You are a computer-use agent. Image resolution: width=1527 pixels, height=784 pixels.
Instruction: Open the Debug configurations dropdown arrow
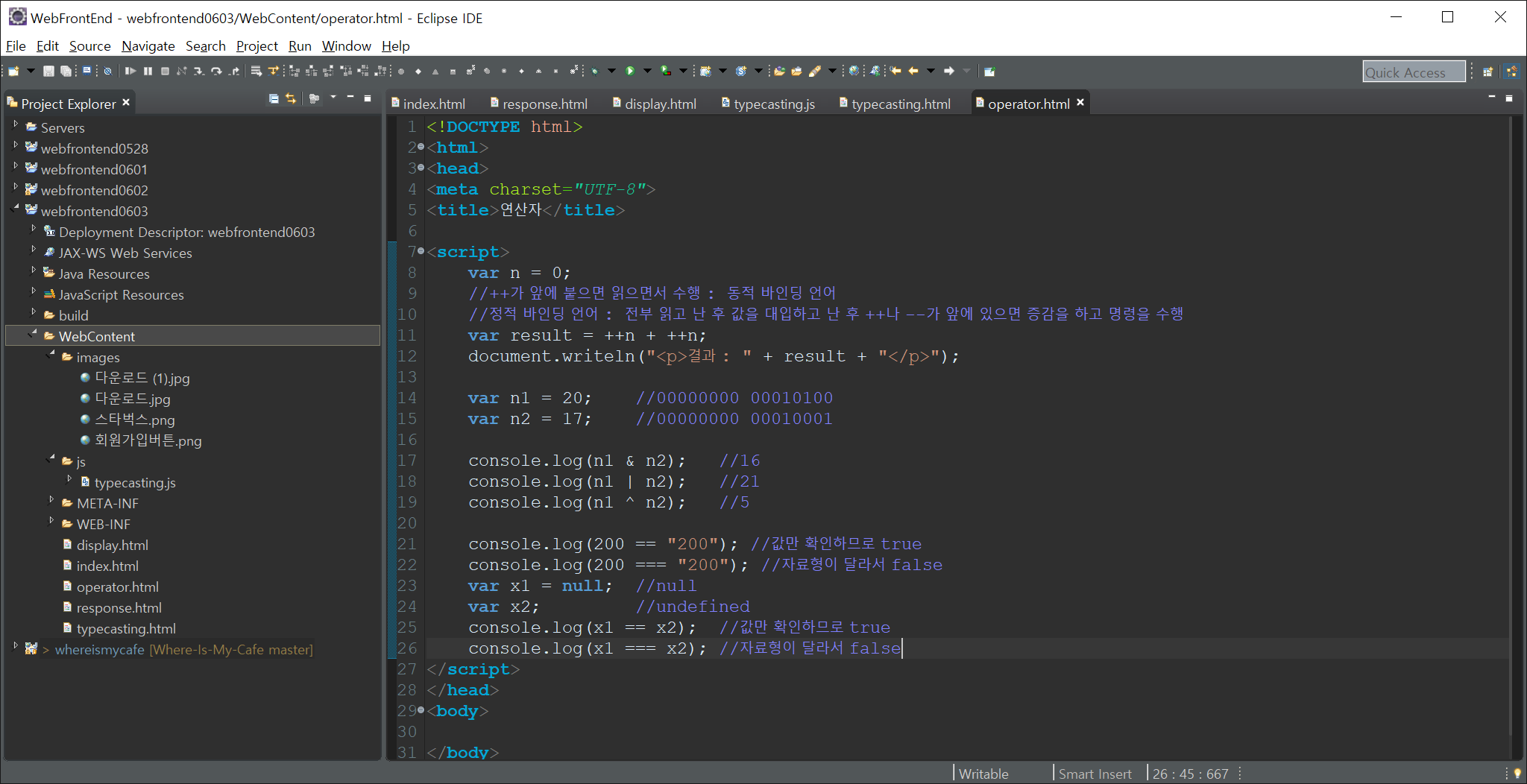point(611,72)
